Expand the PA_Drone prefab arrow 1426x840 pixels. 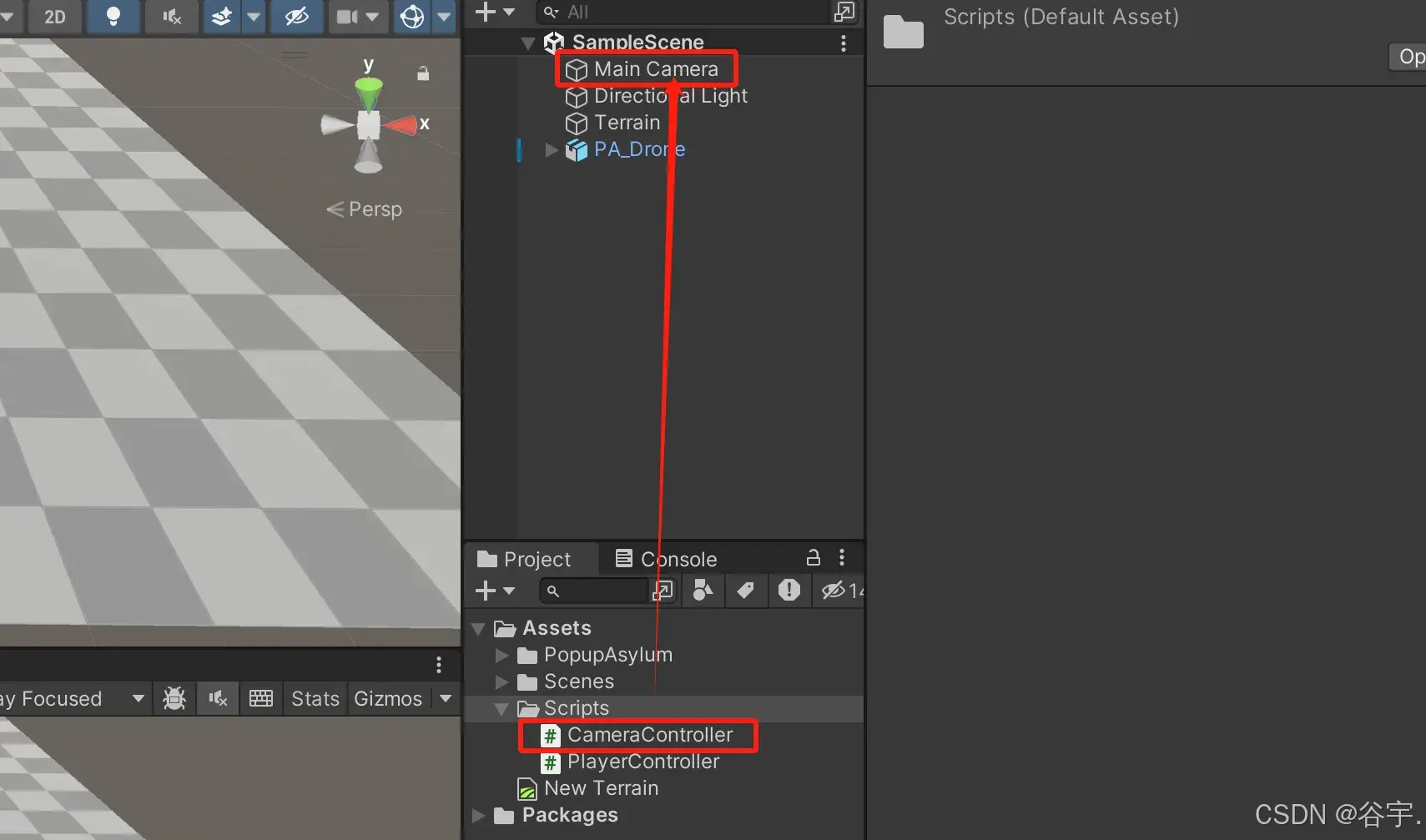click(x=551, y=149)
